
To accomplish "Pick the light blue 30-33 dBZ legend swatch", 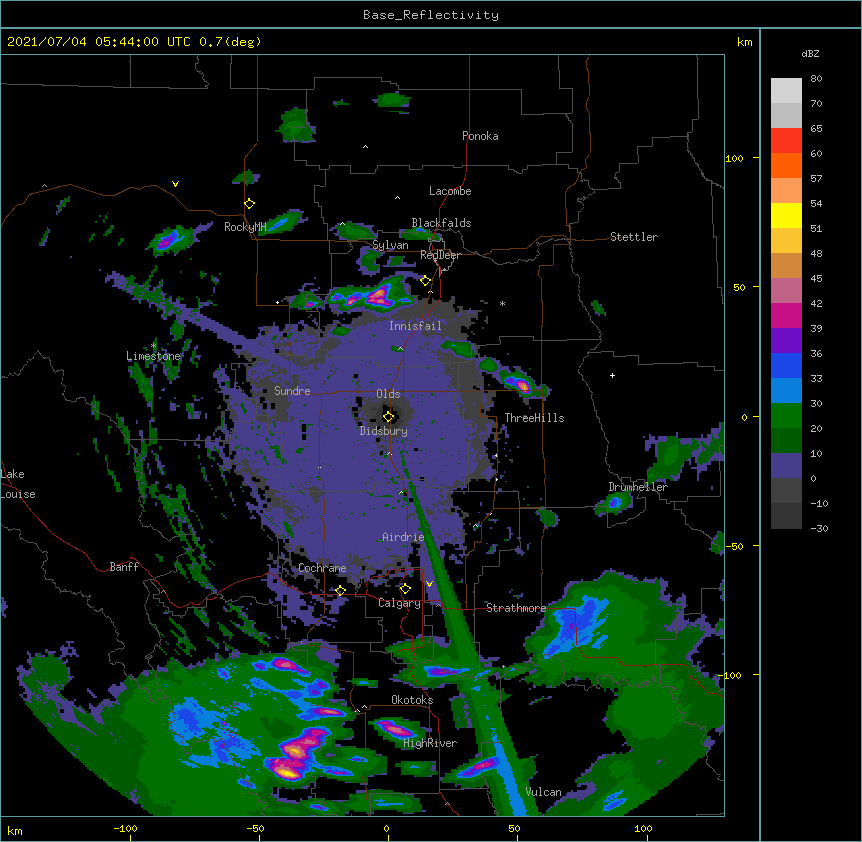I will point(786,390).
